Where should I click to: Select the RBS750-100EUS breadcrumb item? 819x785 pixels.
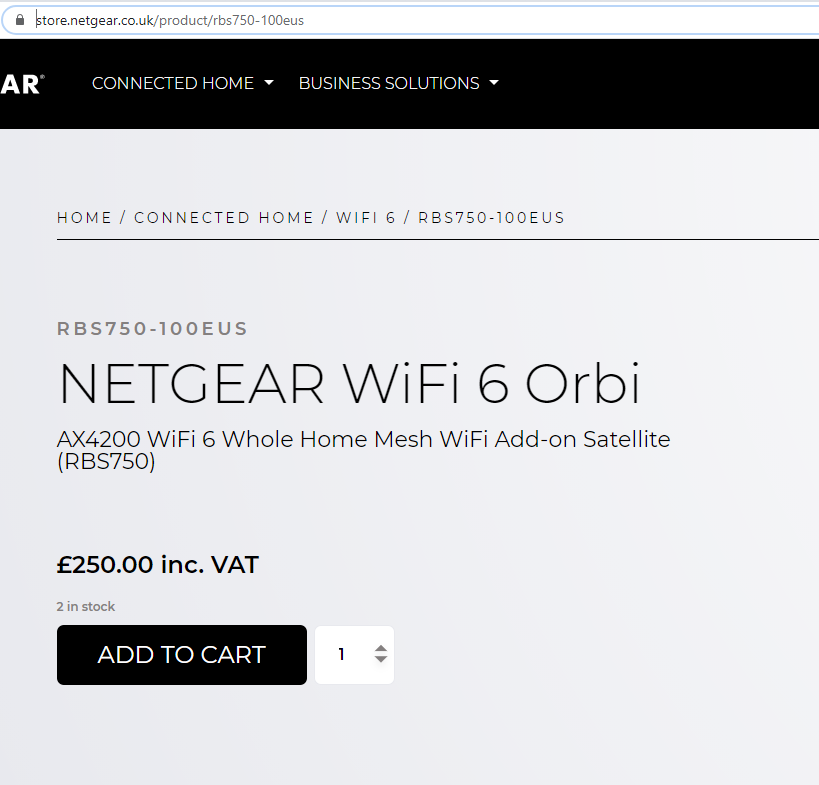[x=491, y=218]
